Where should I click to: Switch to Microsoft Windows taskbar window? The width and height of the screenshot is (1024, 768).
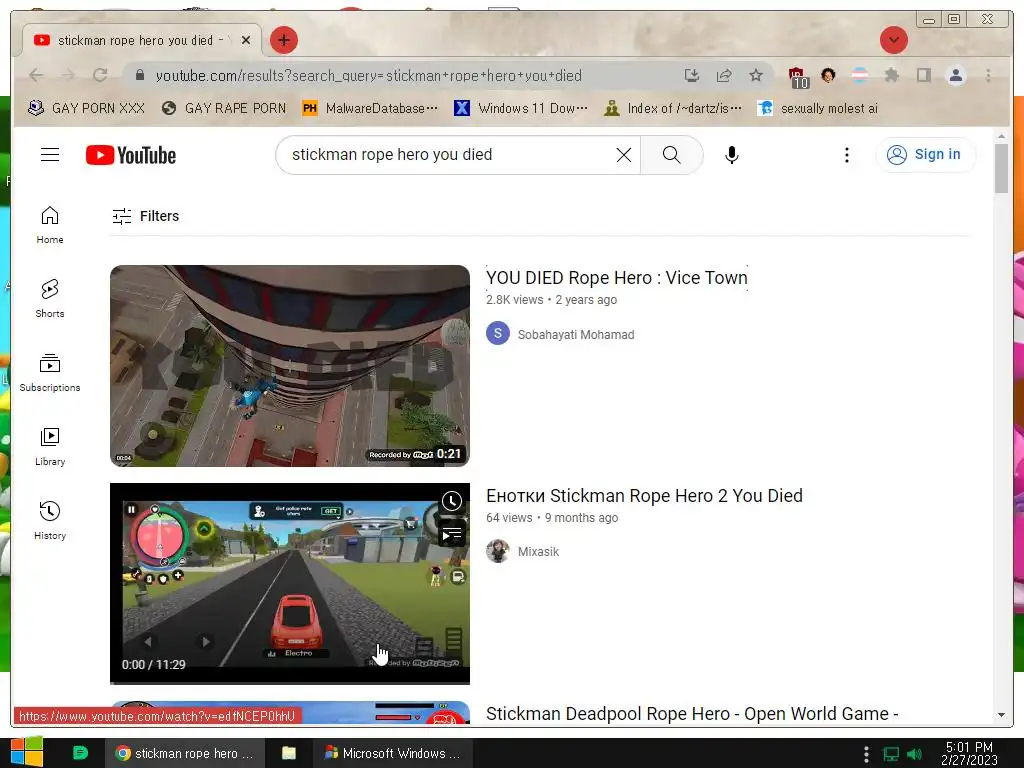tap(393, 753)
